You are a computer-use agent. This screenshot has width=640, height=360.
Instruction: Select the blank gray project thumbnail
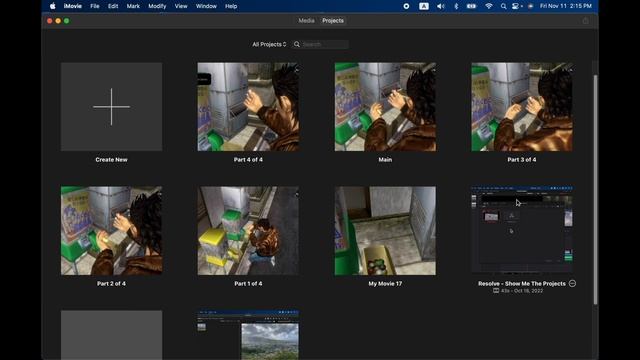point(111,335)
